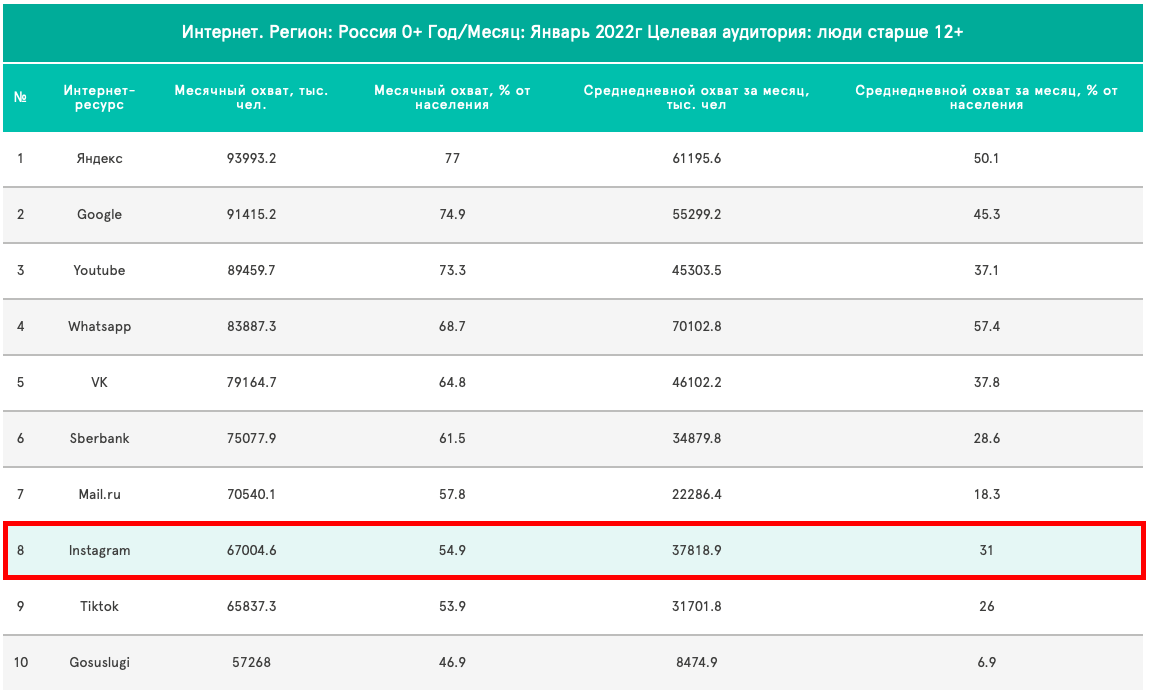Select the Youtube resource name
This screenshot has width=1151, height=696.
[x=99, y=270]
